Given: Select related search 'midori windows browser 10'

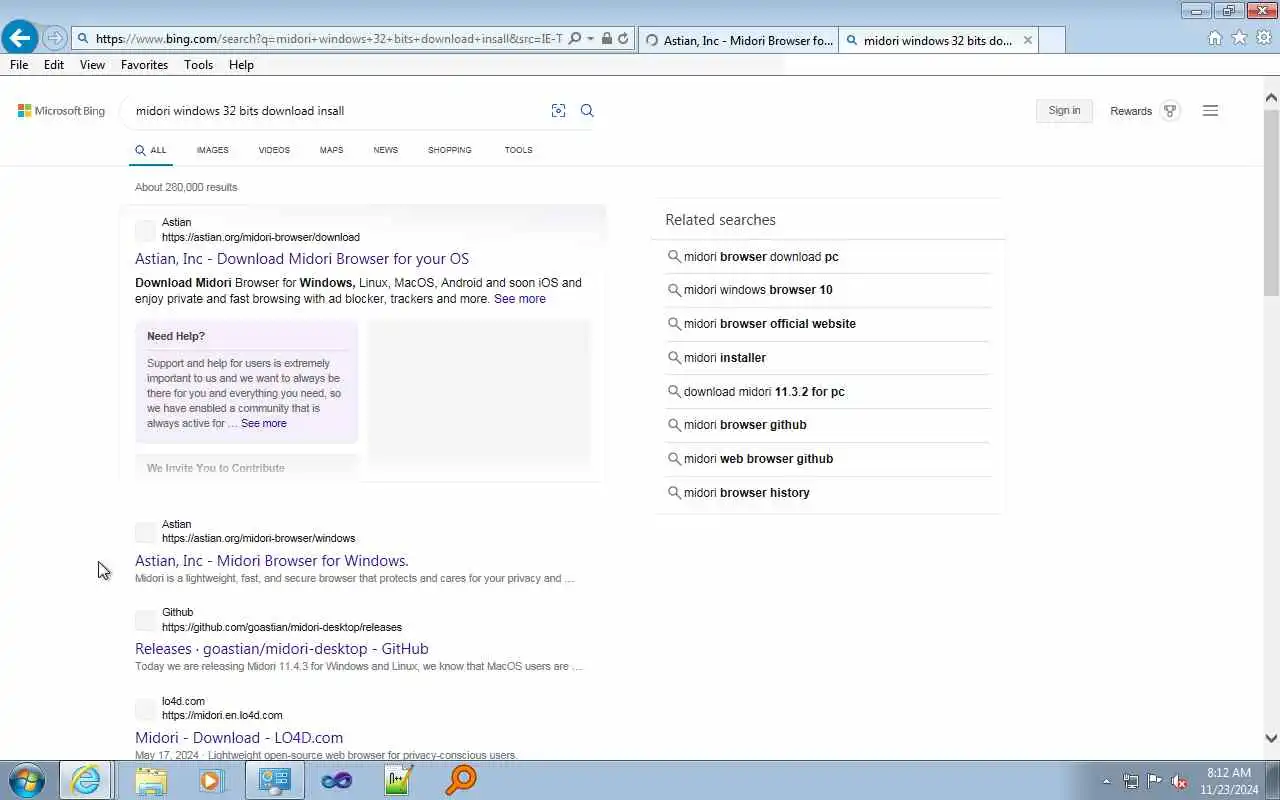Looking at the screenshot, I should 758,290.
